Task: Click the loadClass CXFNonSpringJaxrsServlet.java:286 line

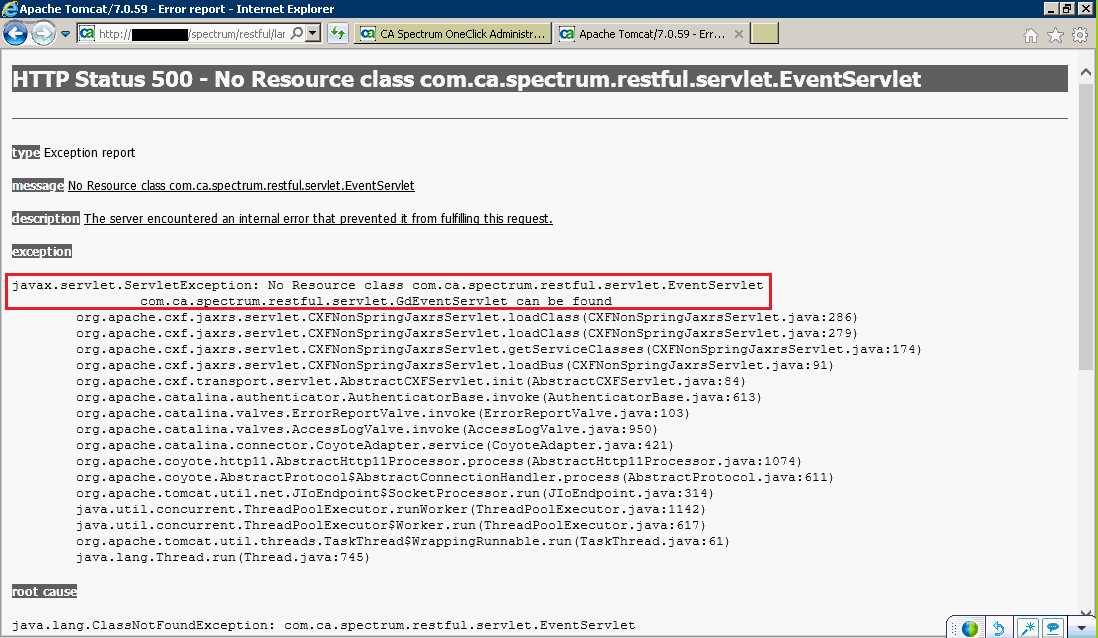Action: [x=467, y=317]
